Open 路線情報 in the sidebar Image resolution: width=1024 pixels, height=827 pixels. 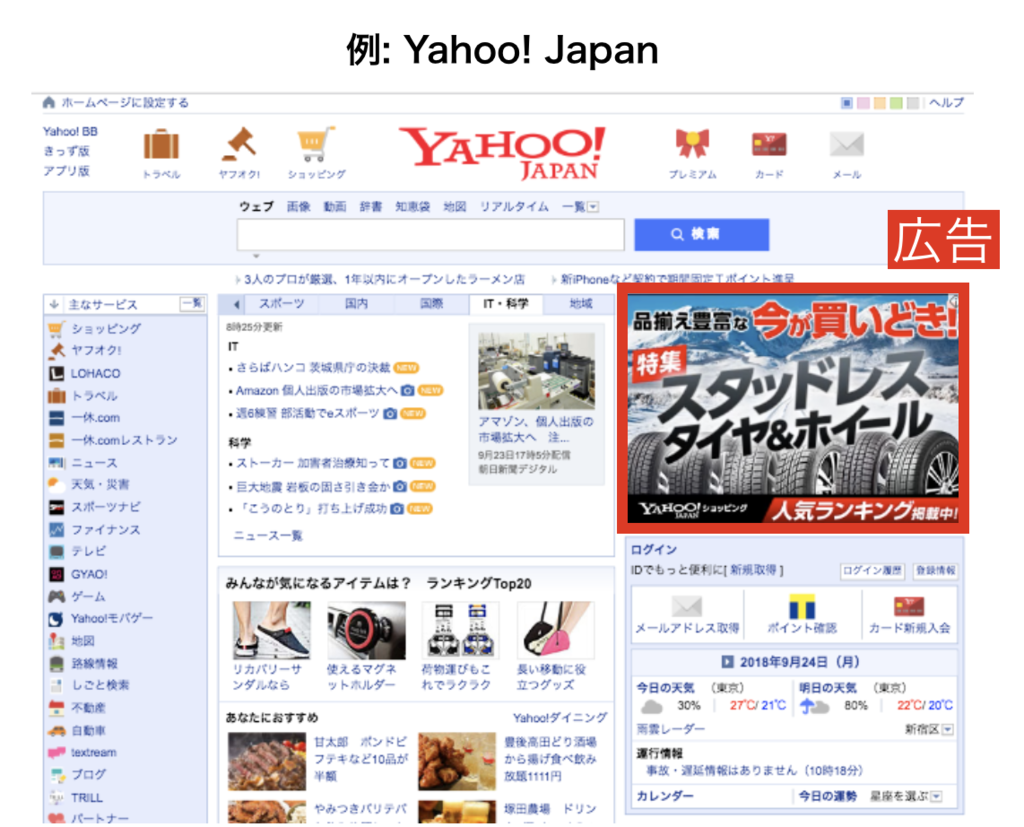pos(94,664)
